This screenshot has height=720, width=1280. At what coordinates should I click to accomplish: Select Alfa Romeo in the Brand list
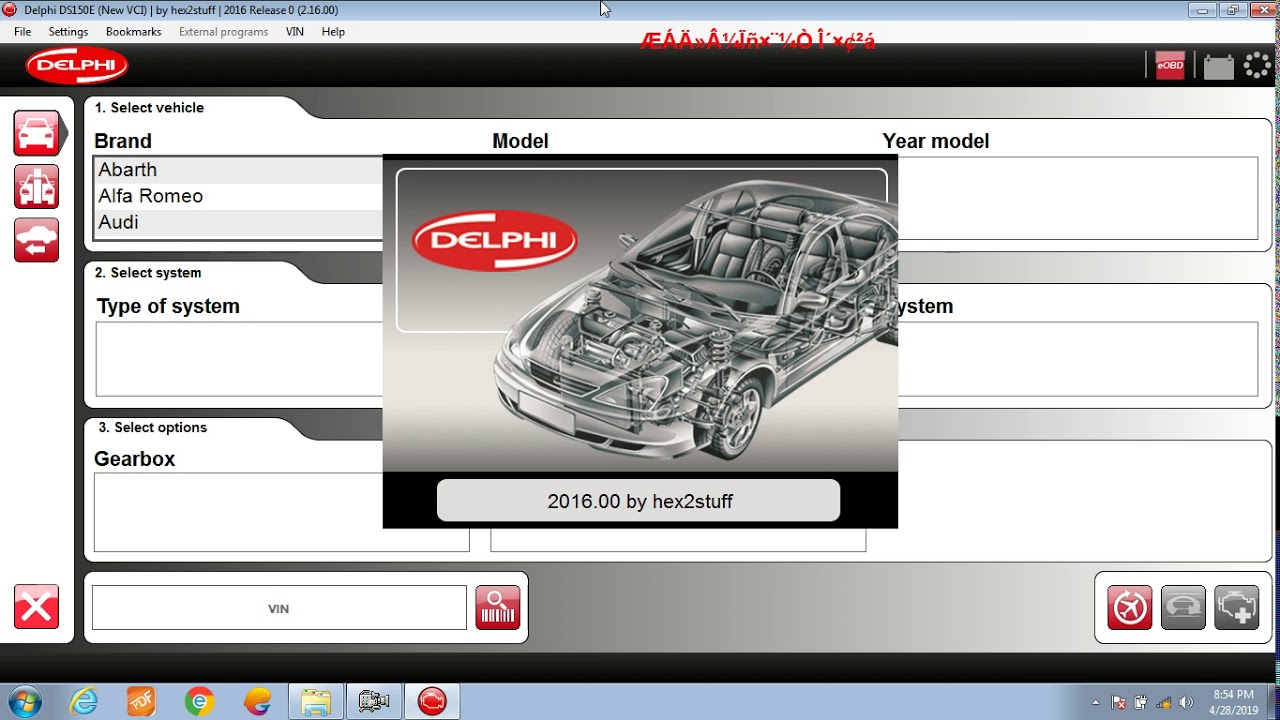pos(238,196)
